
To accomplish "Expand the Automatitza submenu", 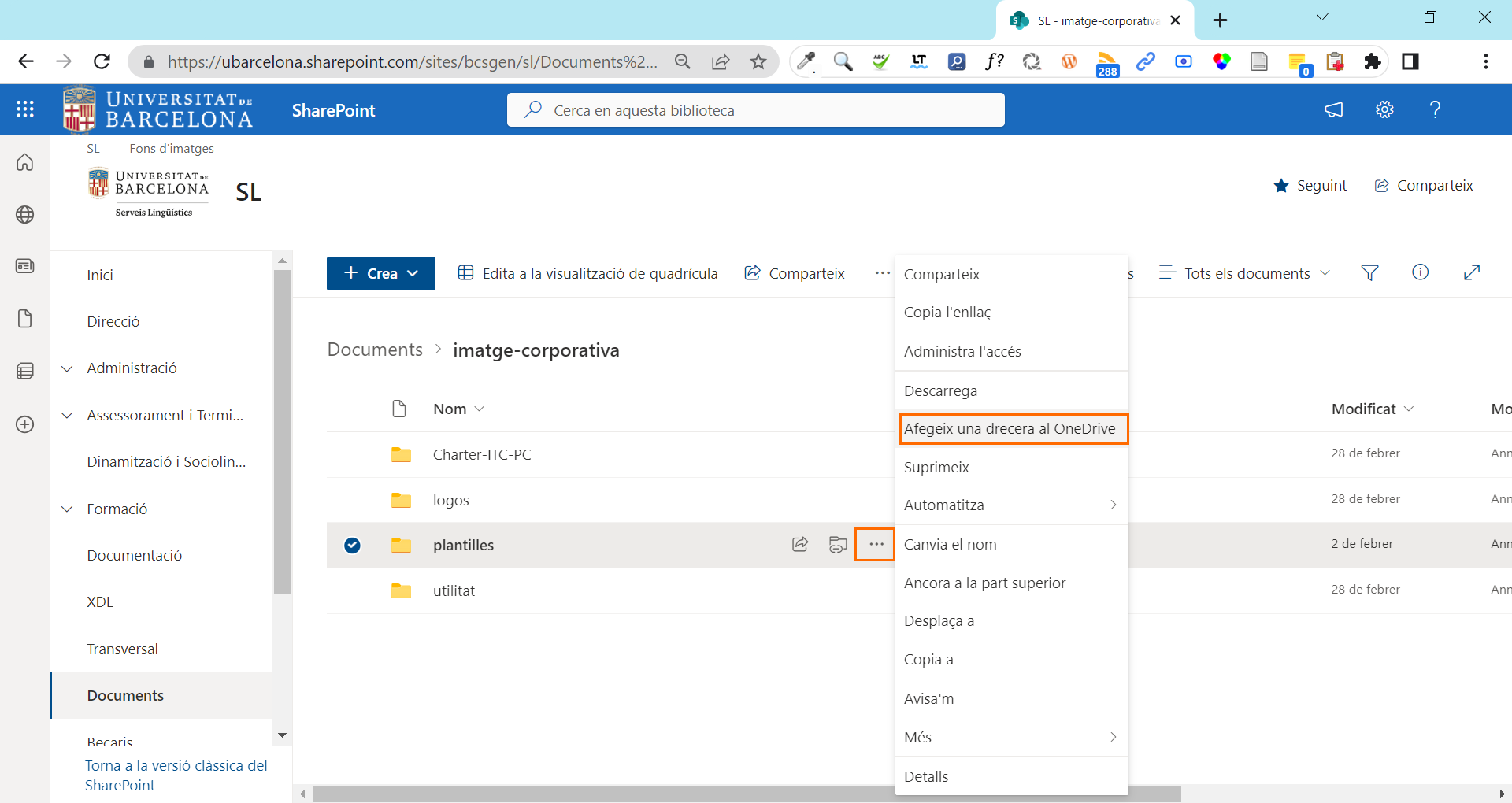I will pyautogui.click(x=1011, y=505).
